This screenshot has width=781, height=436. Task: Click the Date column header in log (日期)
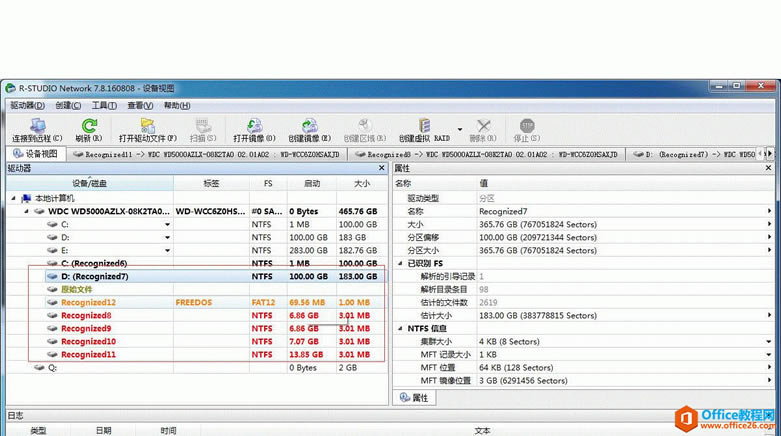[x=104, y=431]
